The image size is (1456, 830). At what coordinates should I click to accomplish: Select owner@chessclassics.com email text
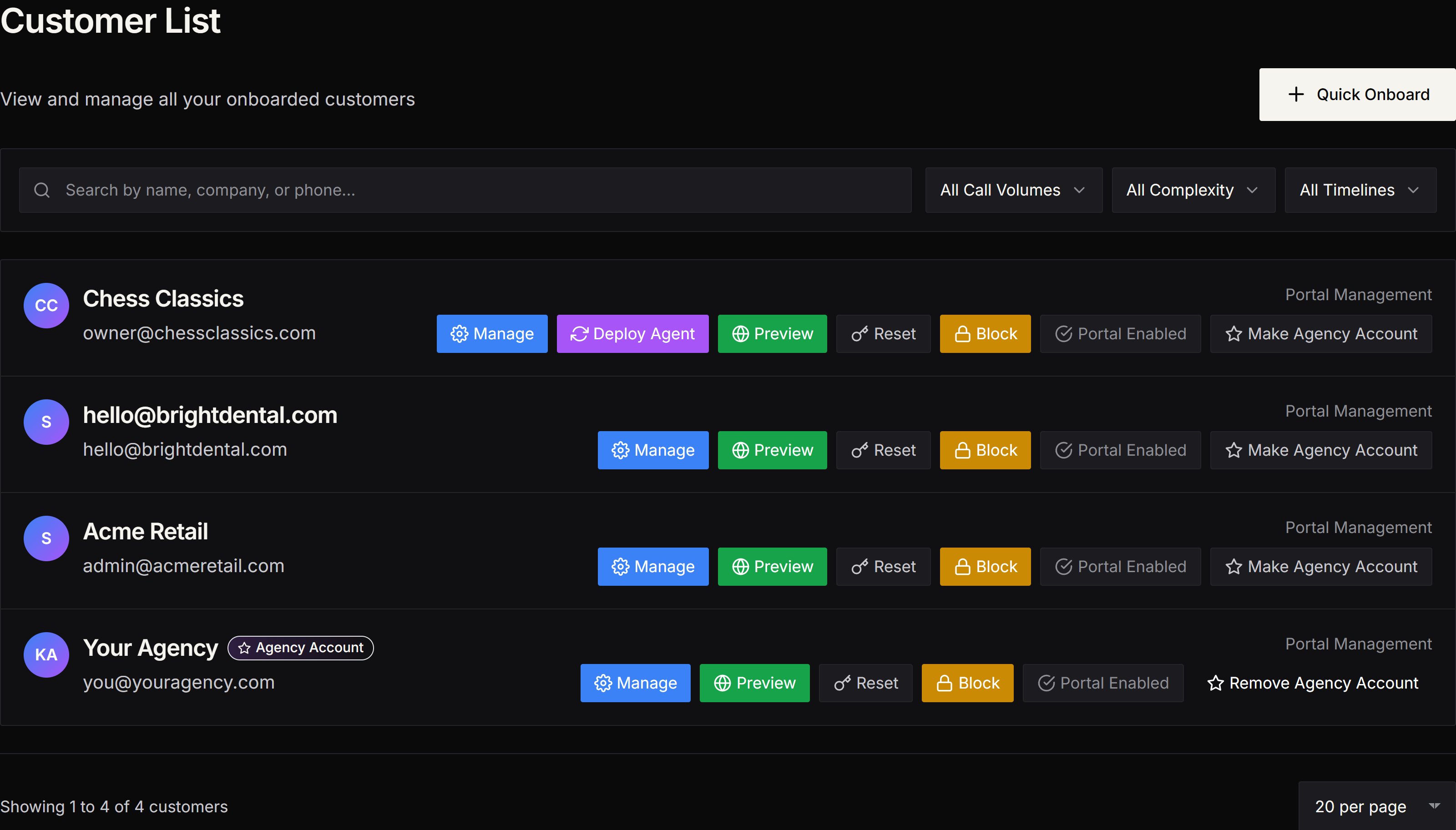(199, 333)
